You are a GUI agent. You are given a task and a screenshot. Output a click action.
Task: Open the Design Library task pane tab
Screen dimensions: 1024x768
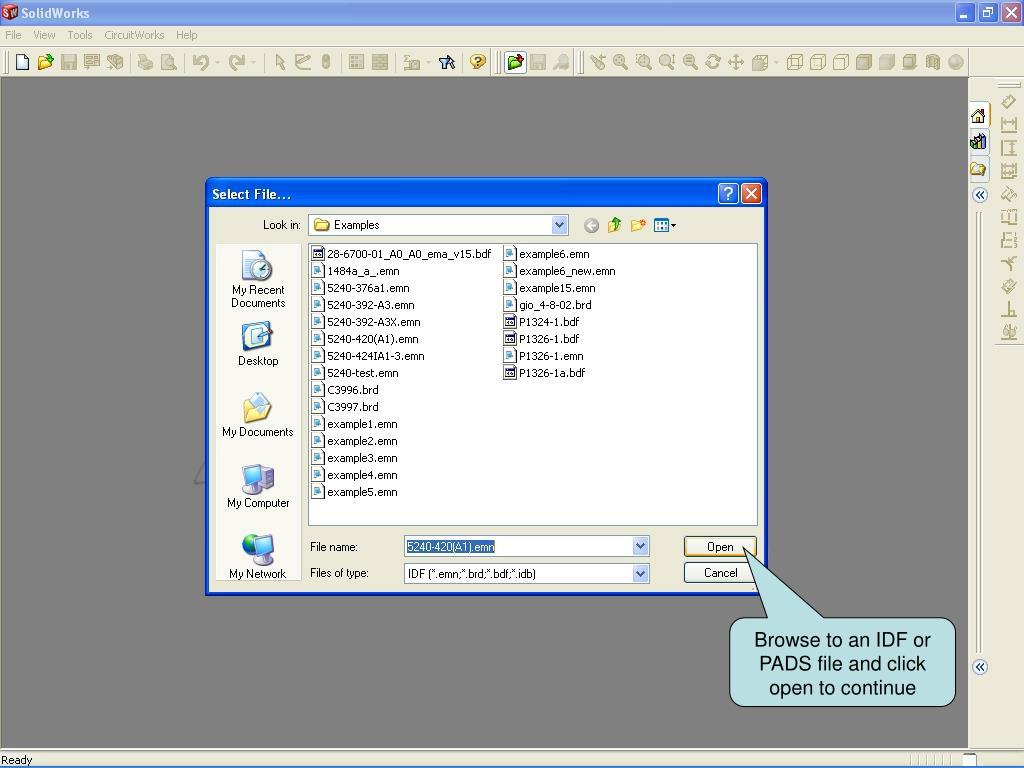978,142
